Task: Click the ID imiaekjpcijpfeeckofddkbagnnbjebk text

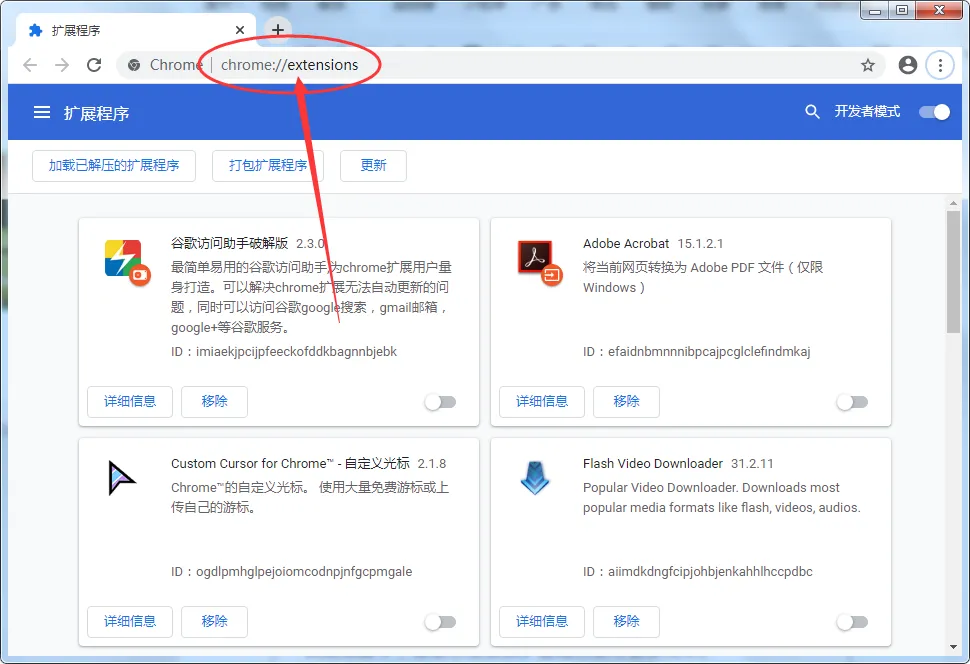Action: pyautogui.click(x=284, y=351)
